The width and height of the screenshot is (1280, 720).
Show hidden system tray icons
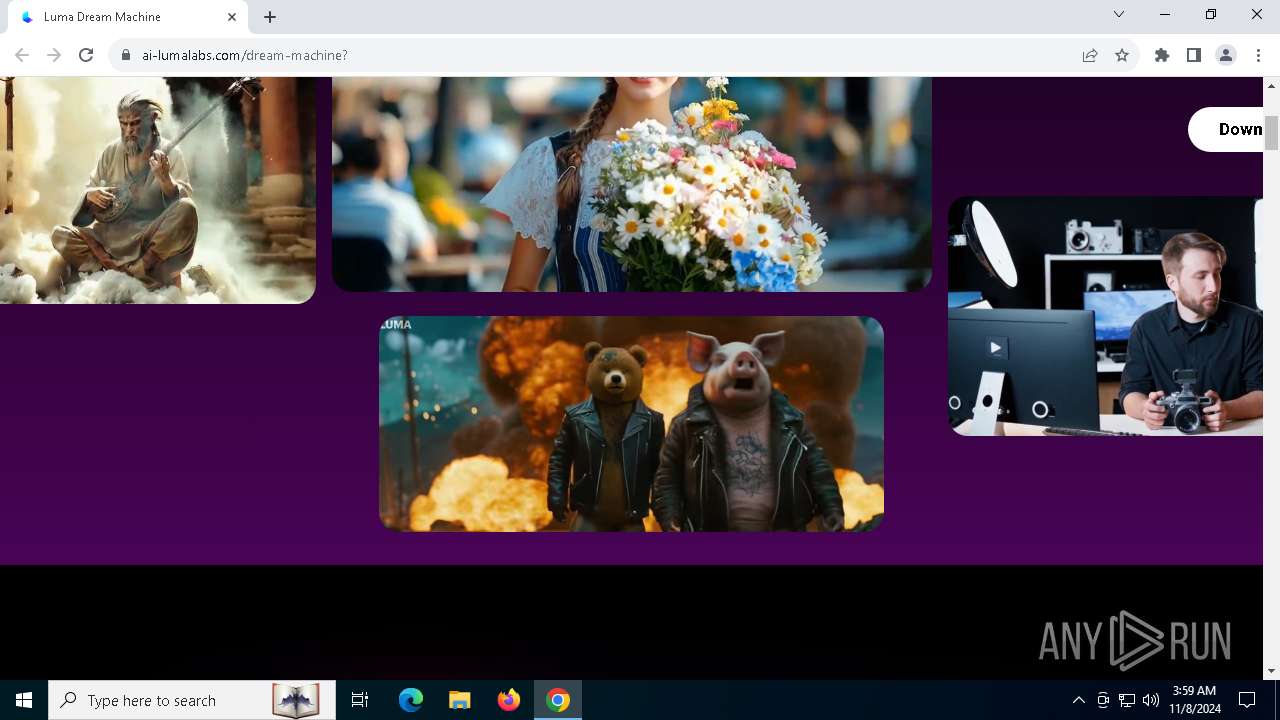point(1078,700)
